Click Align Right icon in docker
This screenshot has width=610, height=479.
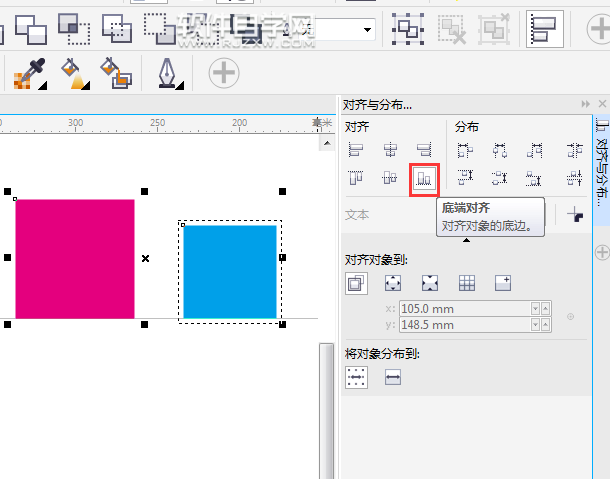(x=424, y=149)
